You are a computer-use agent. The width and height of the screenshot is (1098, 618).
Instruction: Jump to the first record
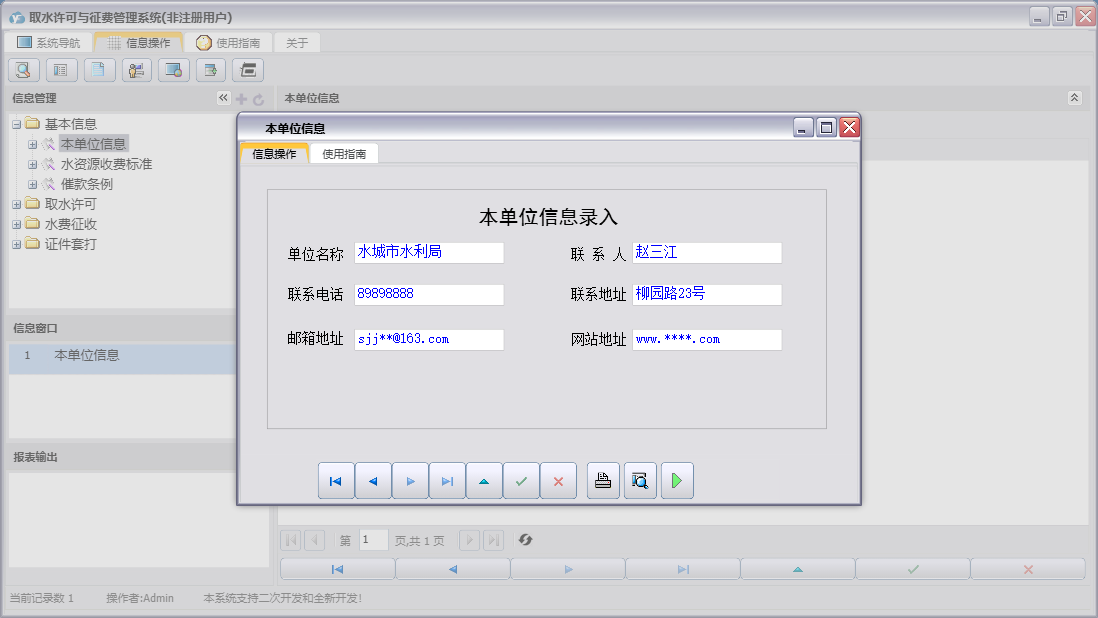pos(336,481)
